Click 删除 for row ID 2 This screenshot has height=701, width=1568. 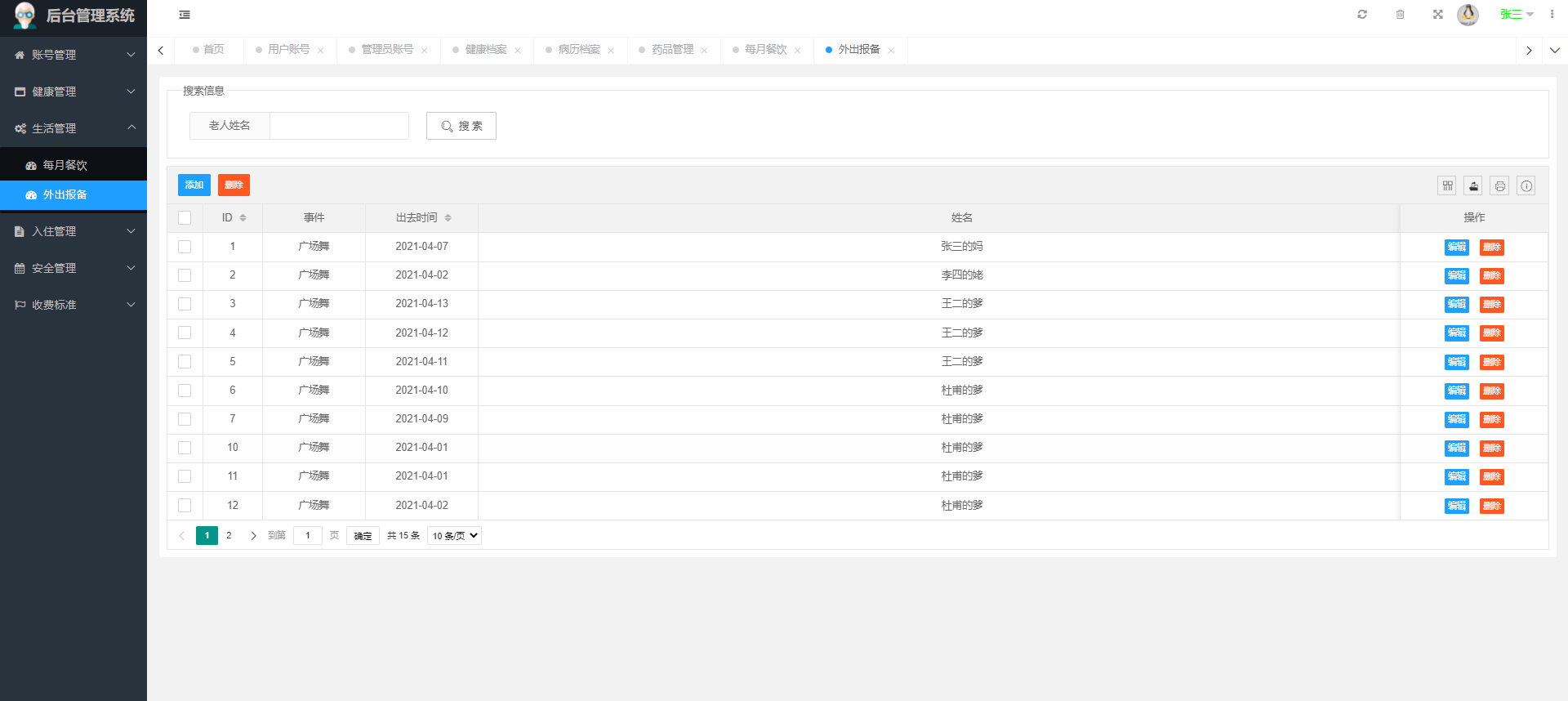[1492, 276]
